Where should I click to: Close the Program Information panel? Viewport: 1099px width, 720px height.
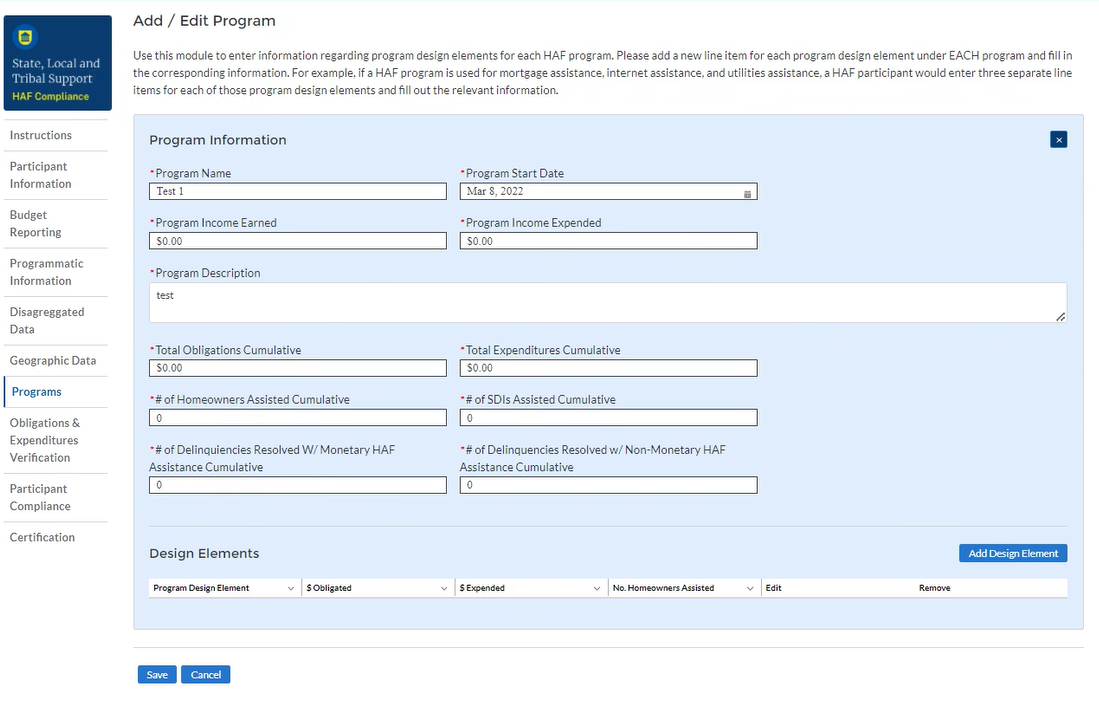point(1058,140)
